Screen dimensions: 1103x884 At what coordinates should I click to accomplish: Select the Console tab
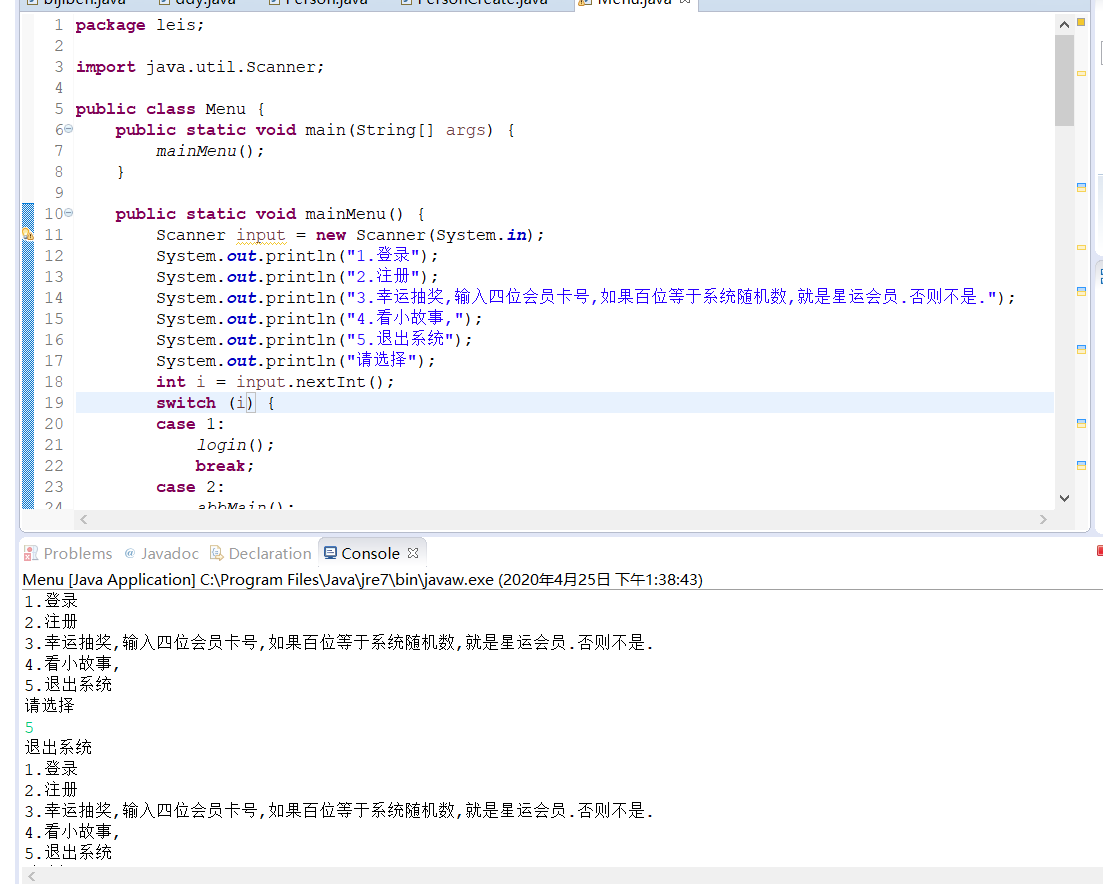(x=370, y=553)
